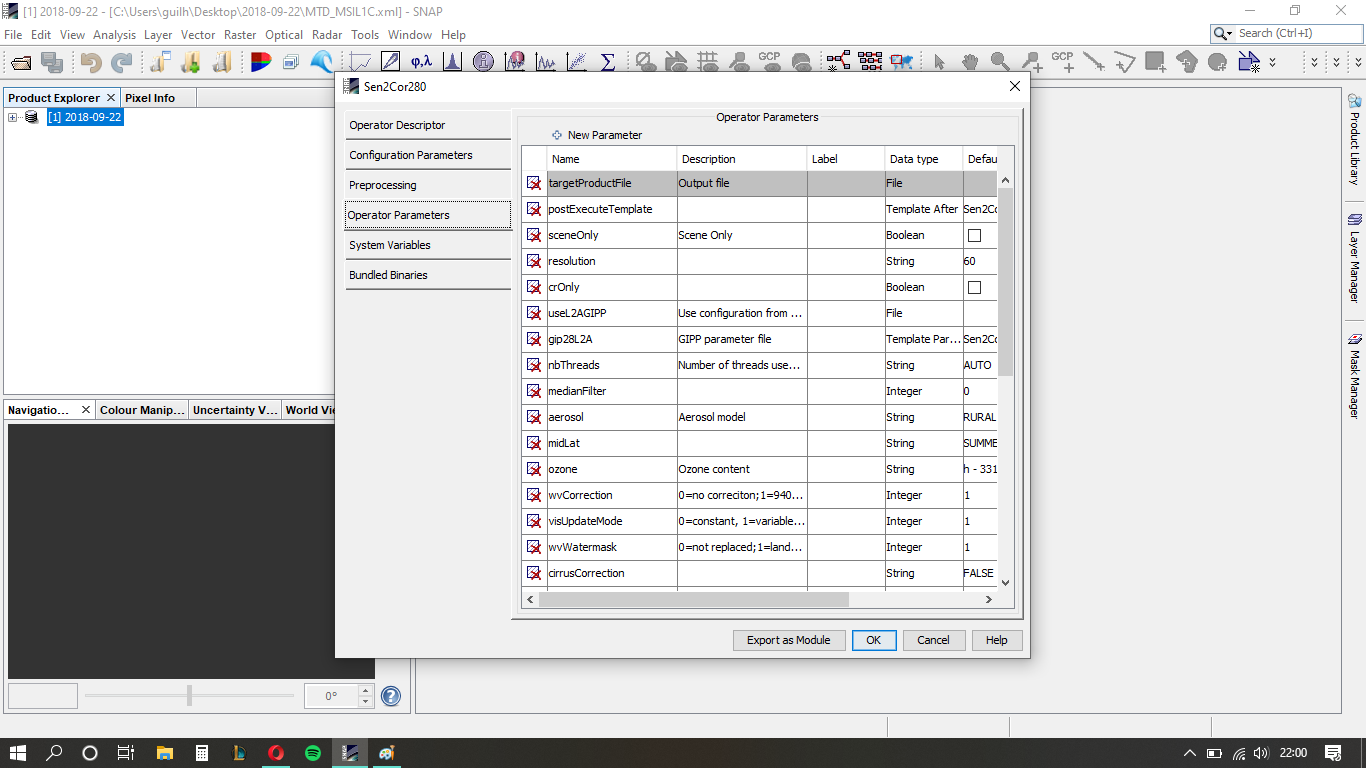Open the geo-coding (φ,λ) tool
This screenshot has width=1366, height=768.
[x=421, y=62]
